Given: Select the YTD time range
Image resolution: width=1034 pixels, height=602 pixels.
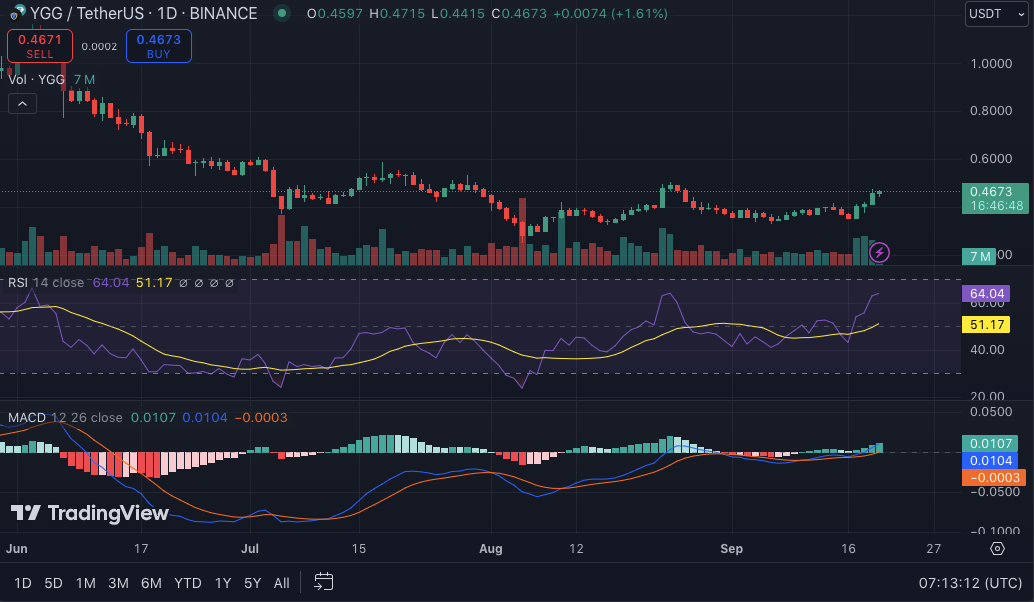Looking at the screenshot, I should click(187, 582).
